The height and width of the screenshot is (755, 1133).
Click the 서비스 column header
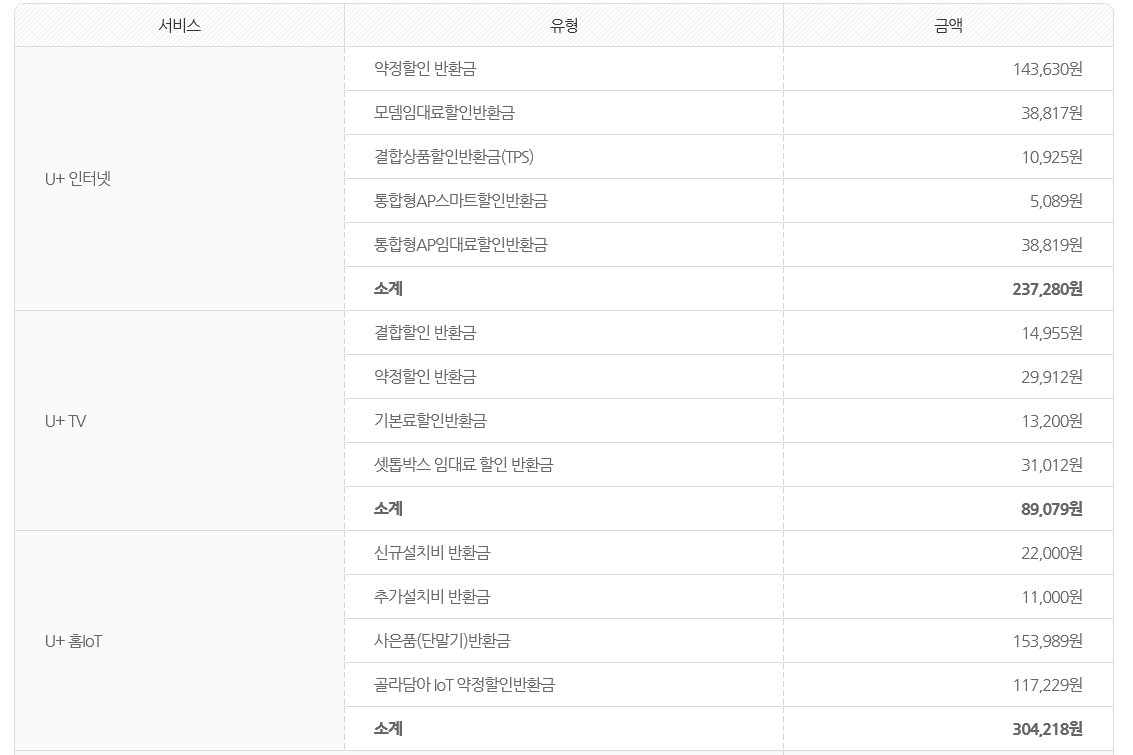point(179,25)
